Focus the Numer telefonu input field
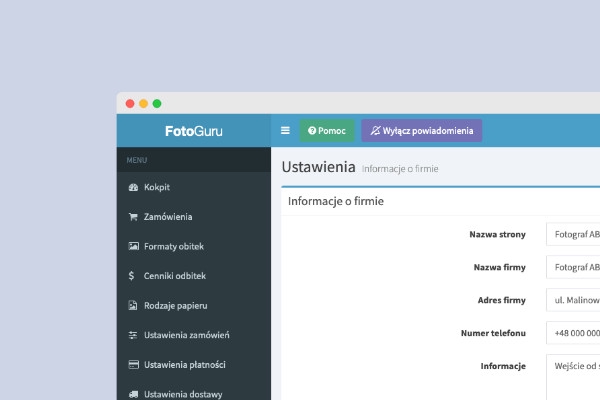600x400 pixels. (x=573, y=333)
